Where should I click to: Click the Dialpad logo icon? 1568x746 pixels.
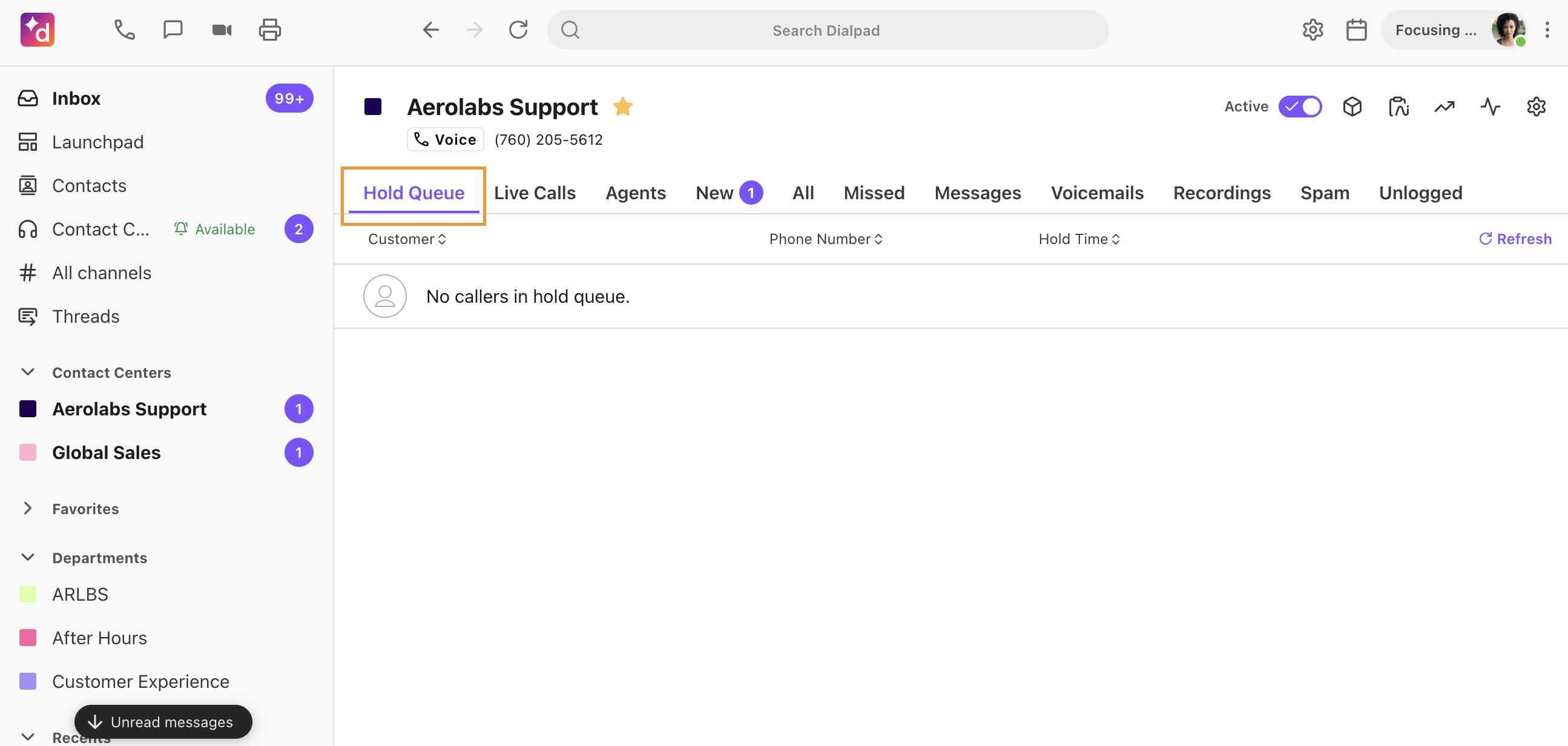click(38, 30)
